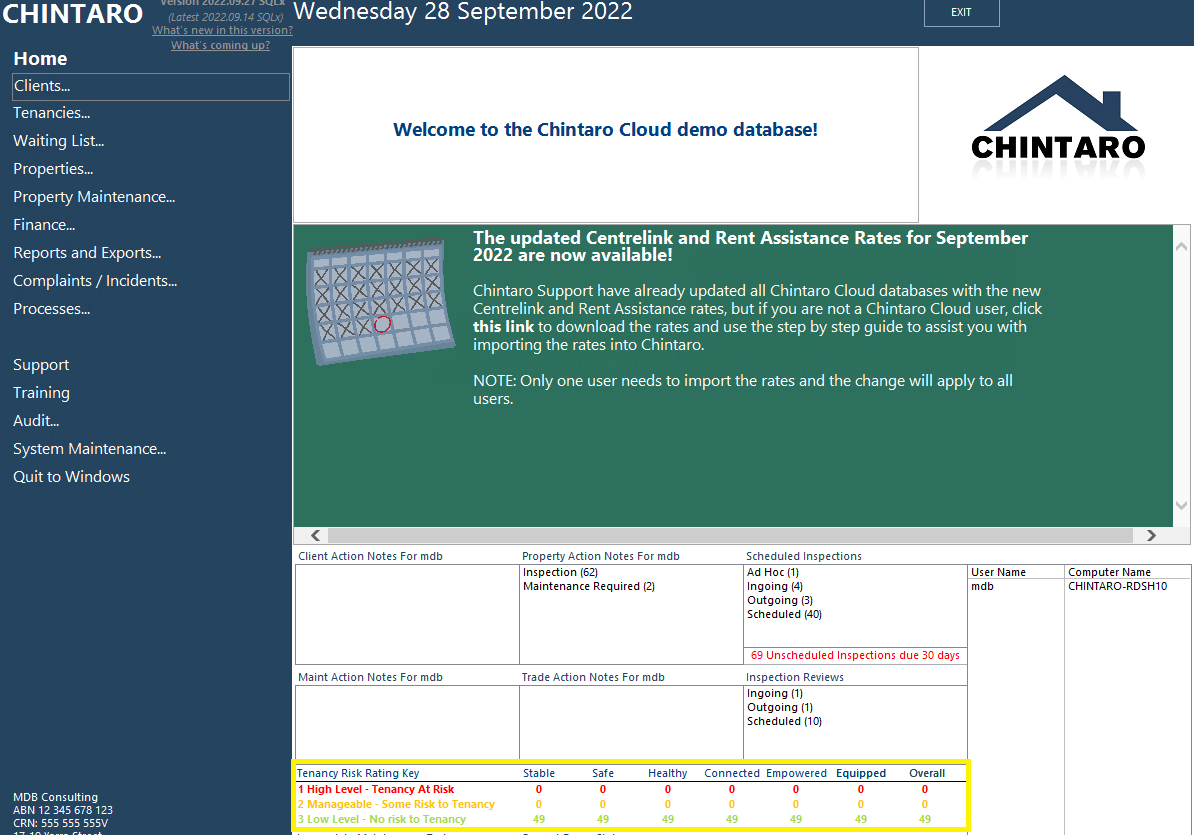The height and width of the screenshot is (835, 1199).
Task: Open the "What's coming up?" link
Action: (220, 45)
